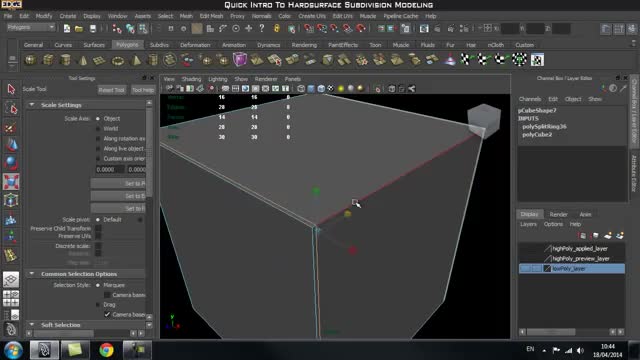
Task: Click the polygon sphere shelf icon
Action: [x=30, y=60]
